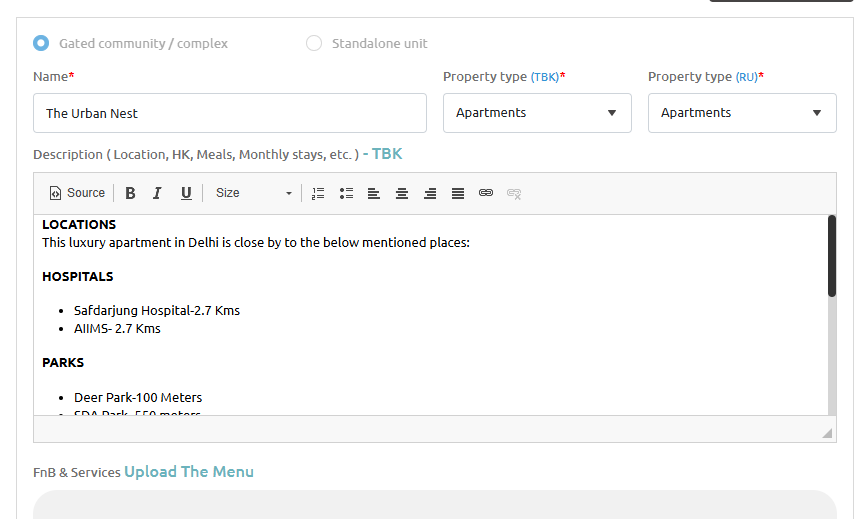
Task: Click the Name field containing The Urban Nest
Action: pos(230,113)
